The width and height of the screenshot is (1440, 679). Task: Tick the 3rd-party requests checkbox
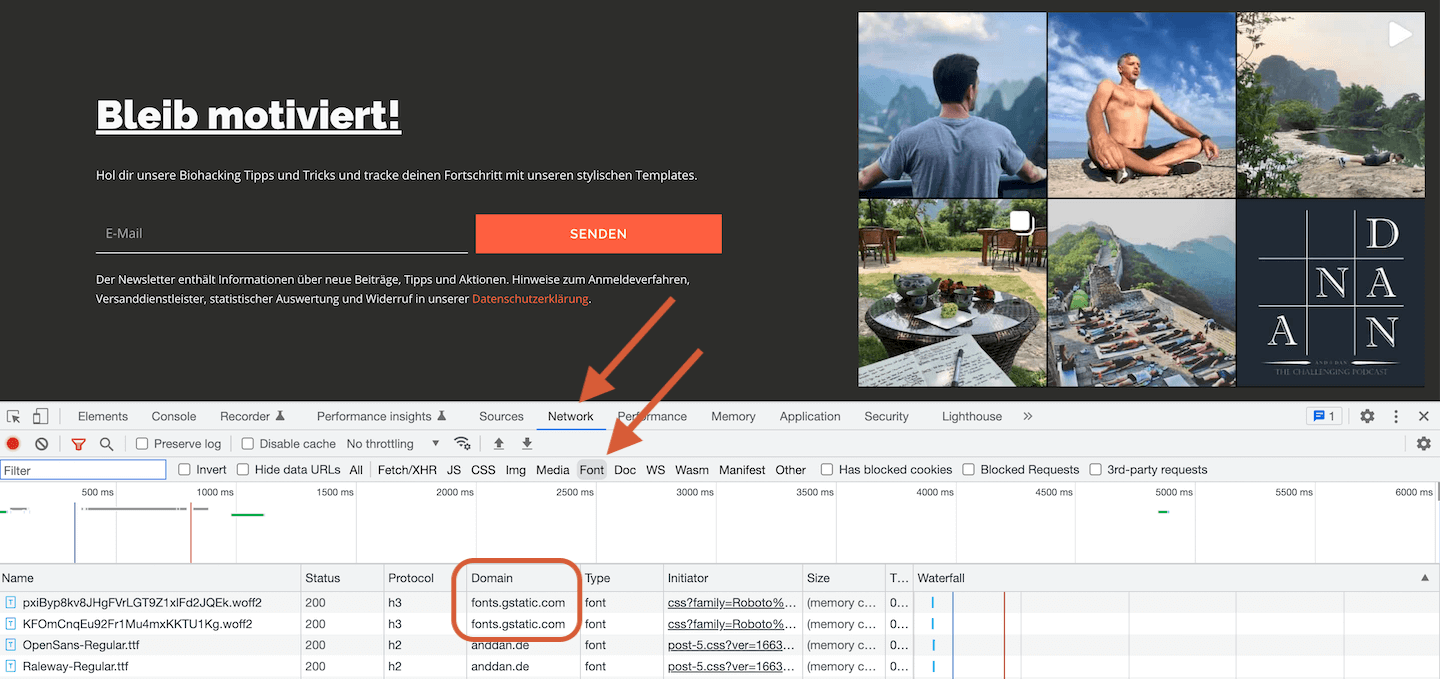pos(1095,470)
